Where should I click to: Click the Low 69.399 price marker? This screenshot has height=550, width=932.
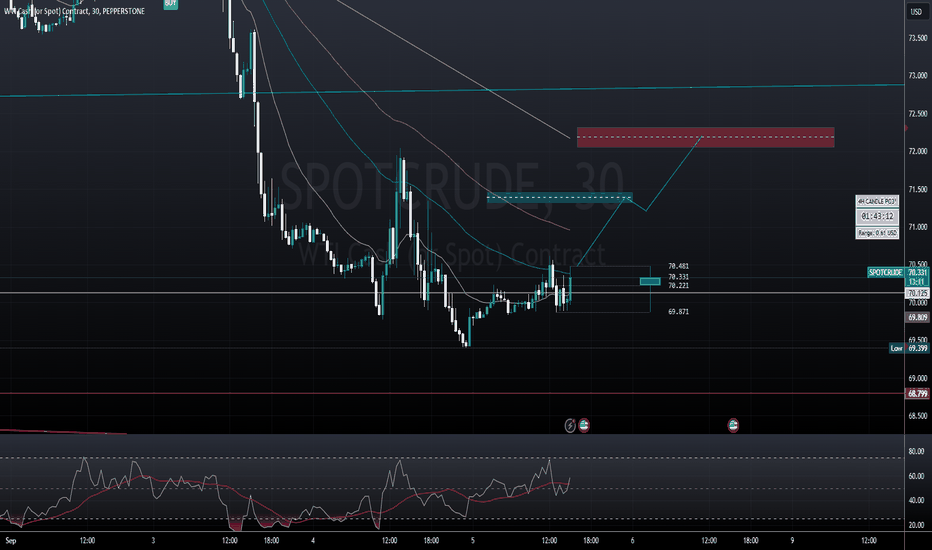pyautogui.click(x=909, y=348)
